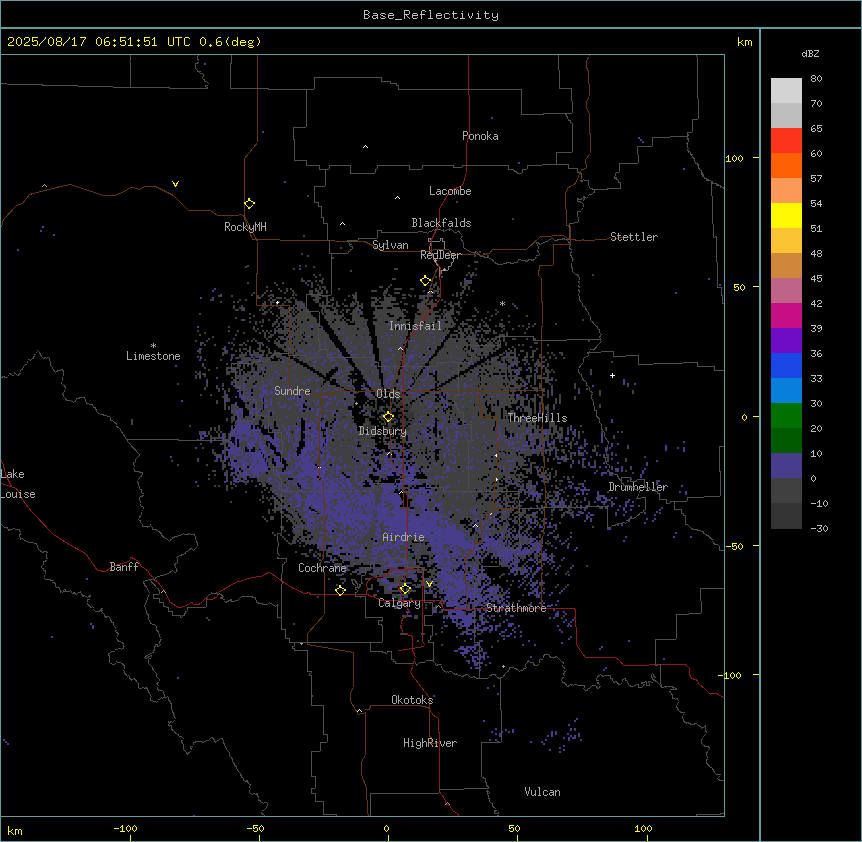Click the 50 tick on the vertical km axis

739,287
